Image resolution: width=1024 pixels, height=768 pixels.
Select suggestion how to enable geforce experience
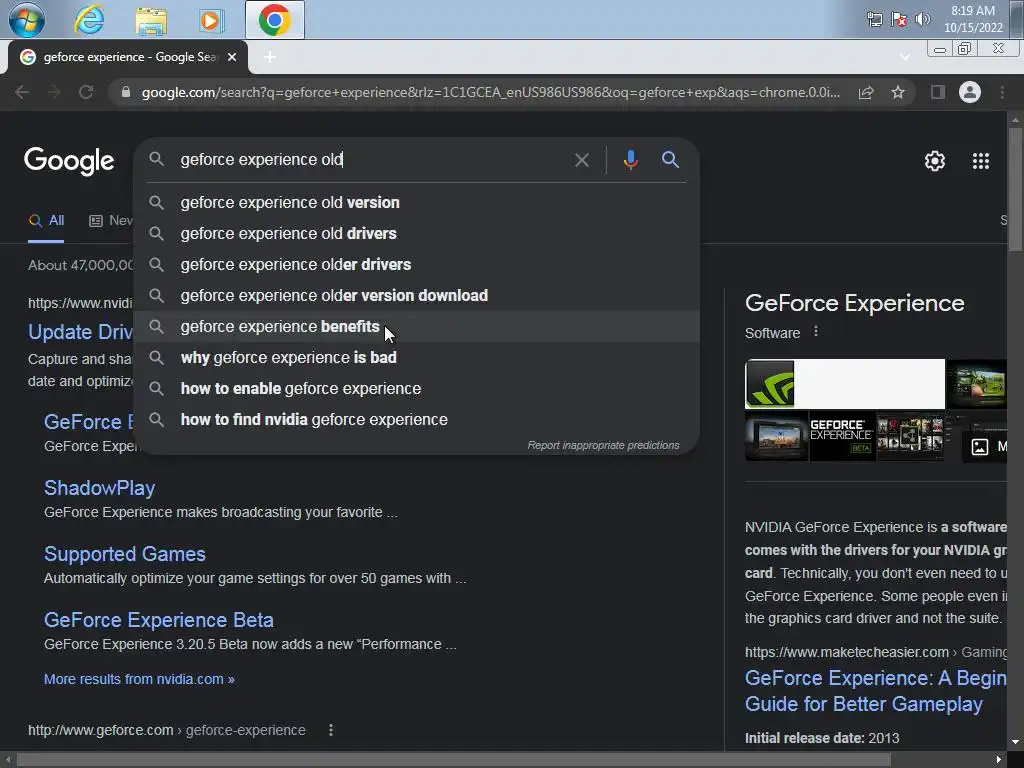[x=417, y=389]
